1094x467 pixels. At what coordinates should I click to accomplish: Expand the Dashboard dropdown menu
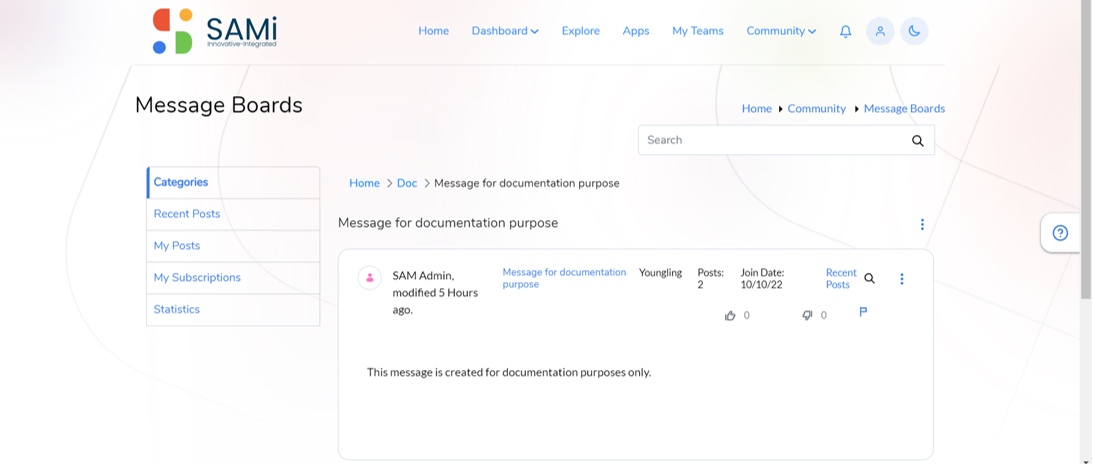point(505,31)
